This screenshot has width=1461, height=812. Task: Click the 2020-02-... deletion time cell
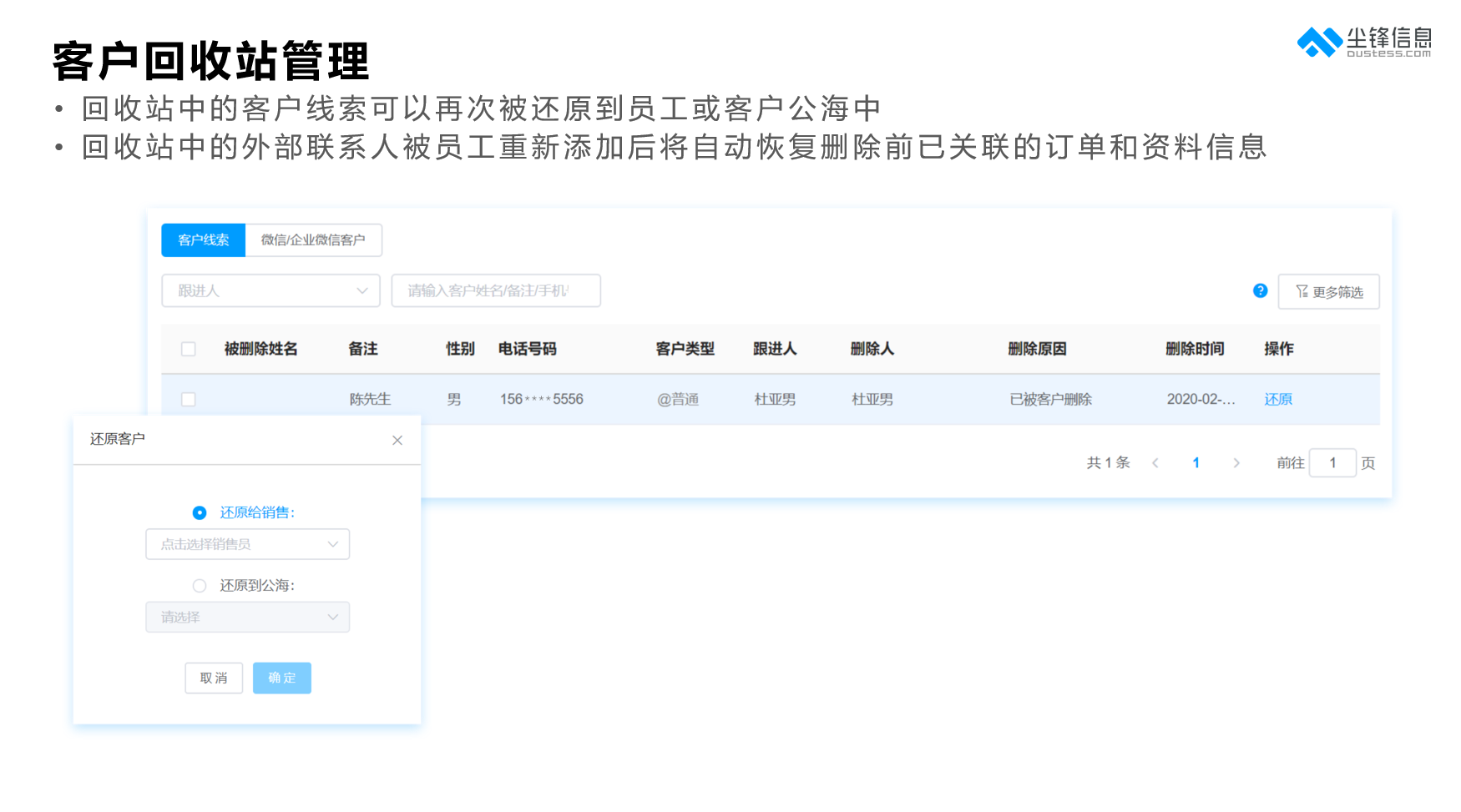[1201, 399]
